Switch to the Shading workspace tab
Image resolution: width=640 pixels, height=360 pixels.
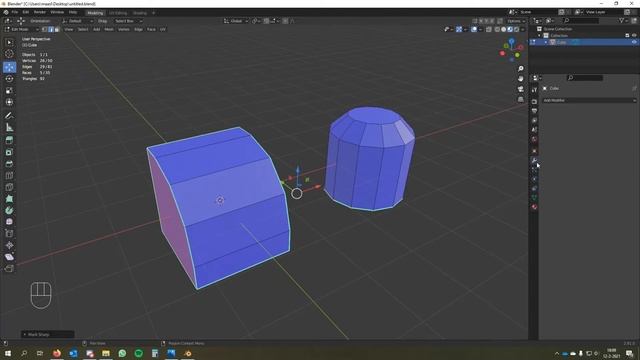tap(140, 13)
